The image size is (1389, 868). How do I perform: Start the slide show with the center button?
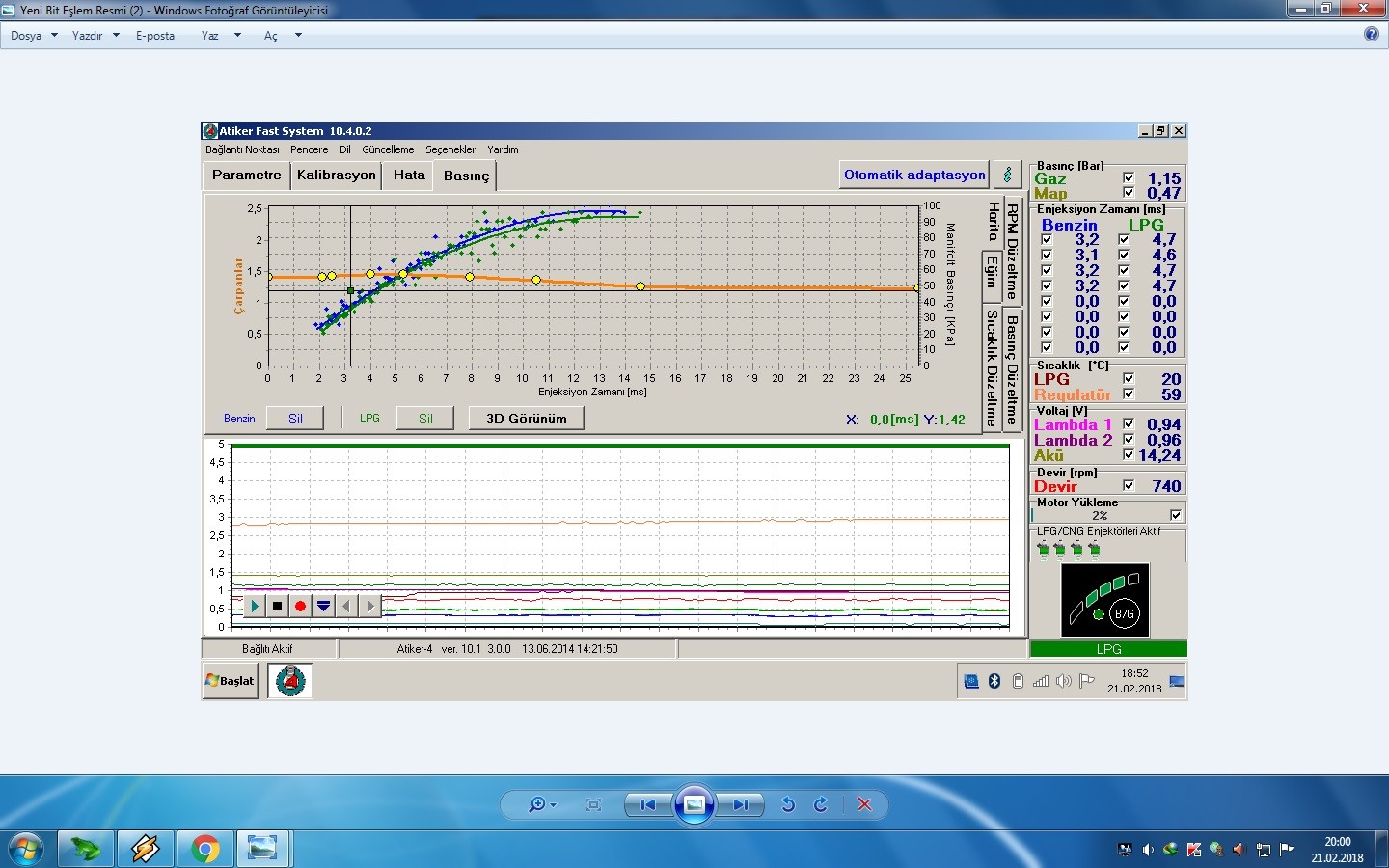point(694,804)
